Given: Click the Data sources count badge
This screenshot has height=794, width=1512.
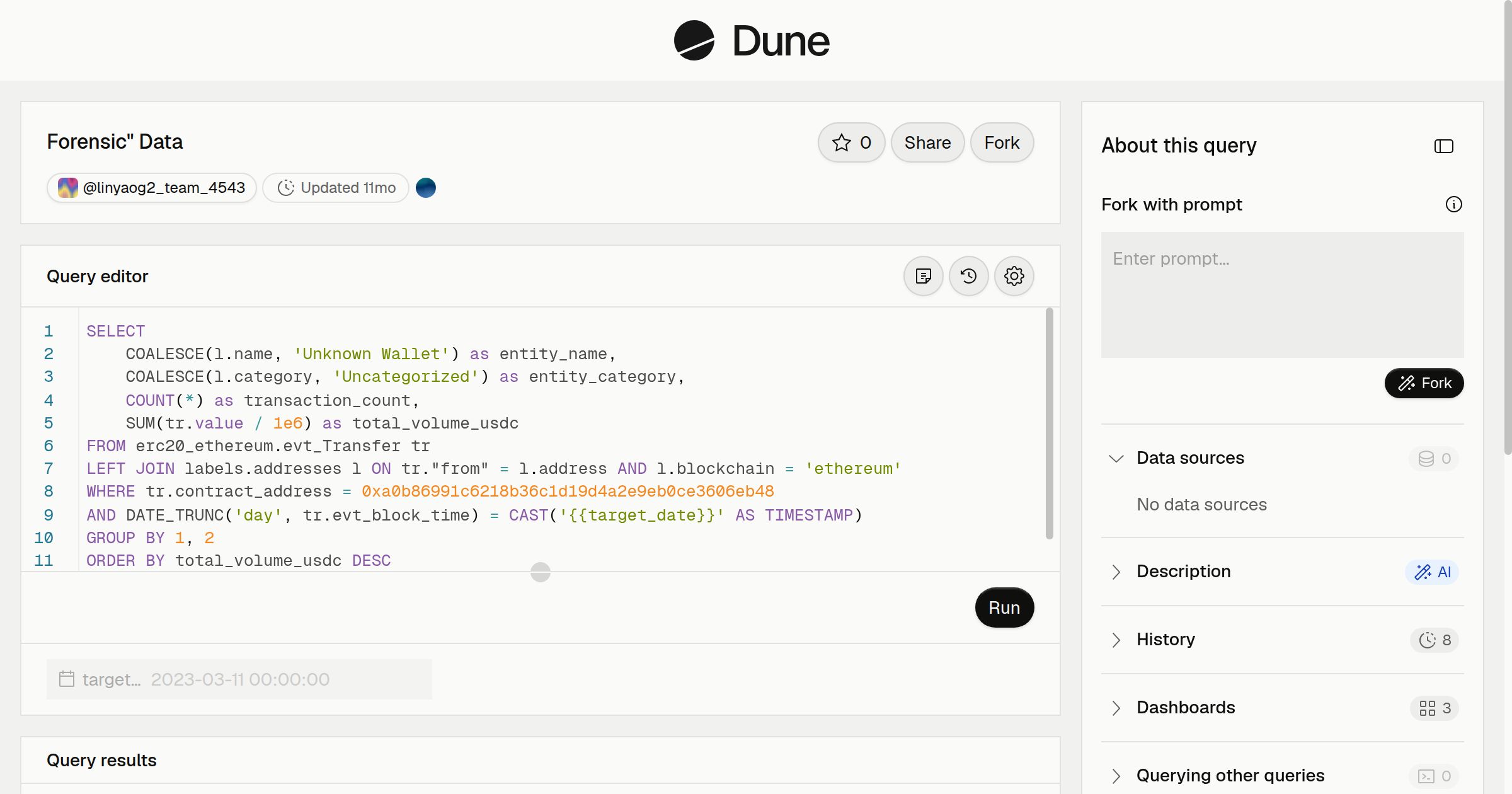Looking at the screenshot, I should coord(1435,459).
